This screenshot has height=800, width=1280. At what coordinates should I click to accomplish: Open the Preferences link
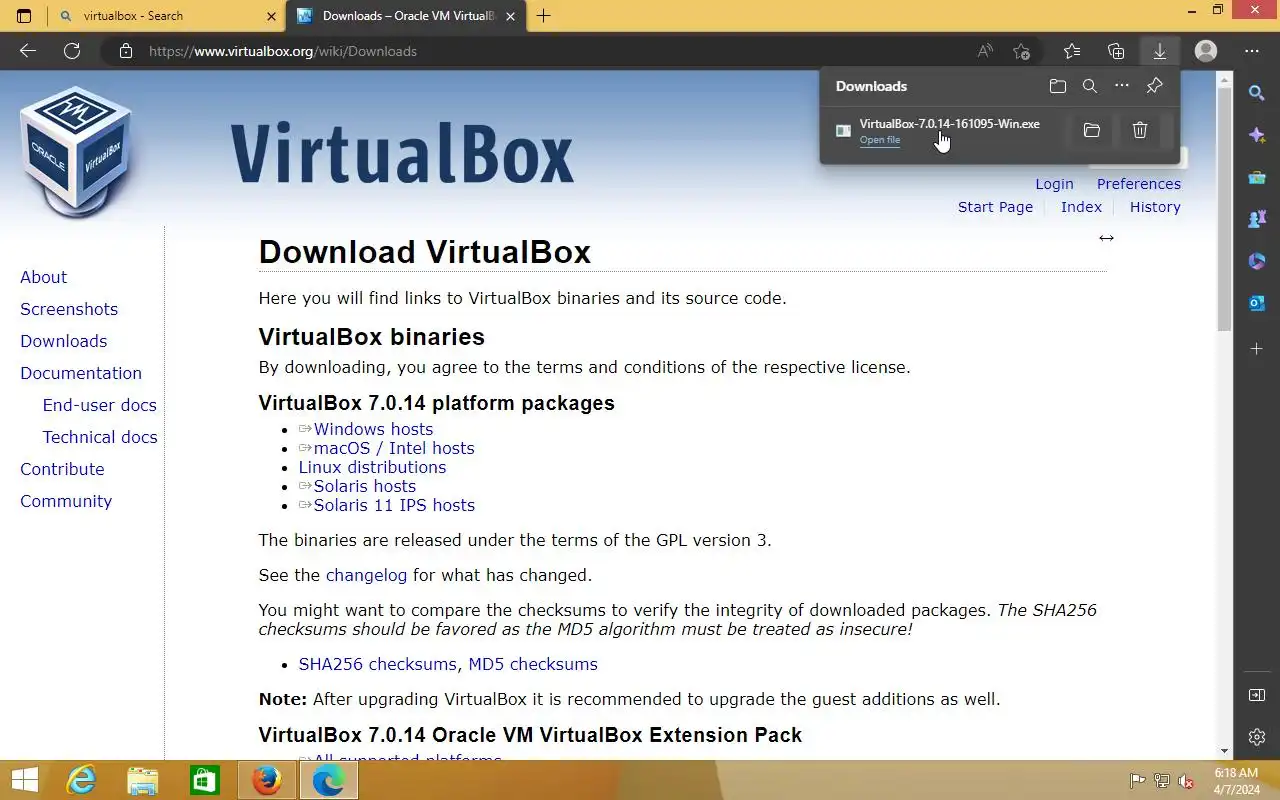click(x=1138, y=184)
